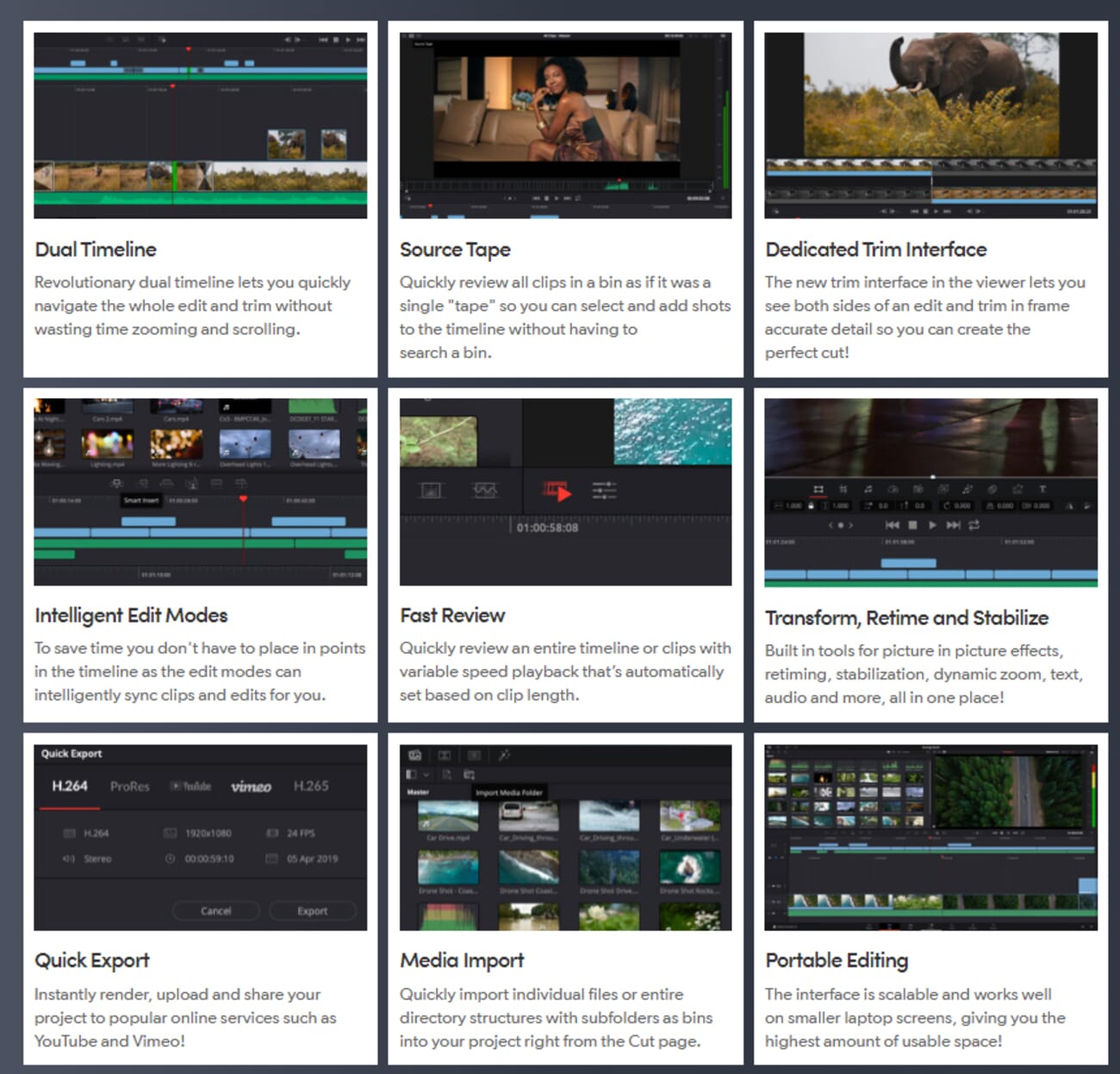Toggle the padlock next to the zoom value

(811, 506)
